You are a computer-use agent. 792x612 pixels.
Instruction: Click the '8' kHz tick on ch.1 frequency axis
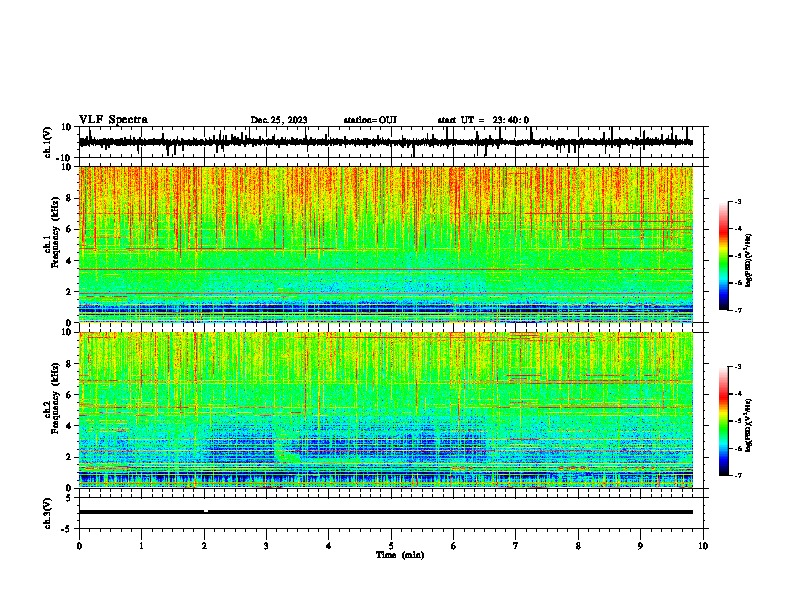pyautogui.click(x=69, y=198)
